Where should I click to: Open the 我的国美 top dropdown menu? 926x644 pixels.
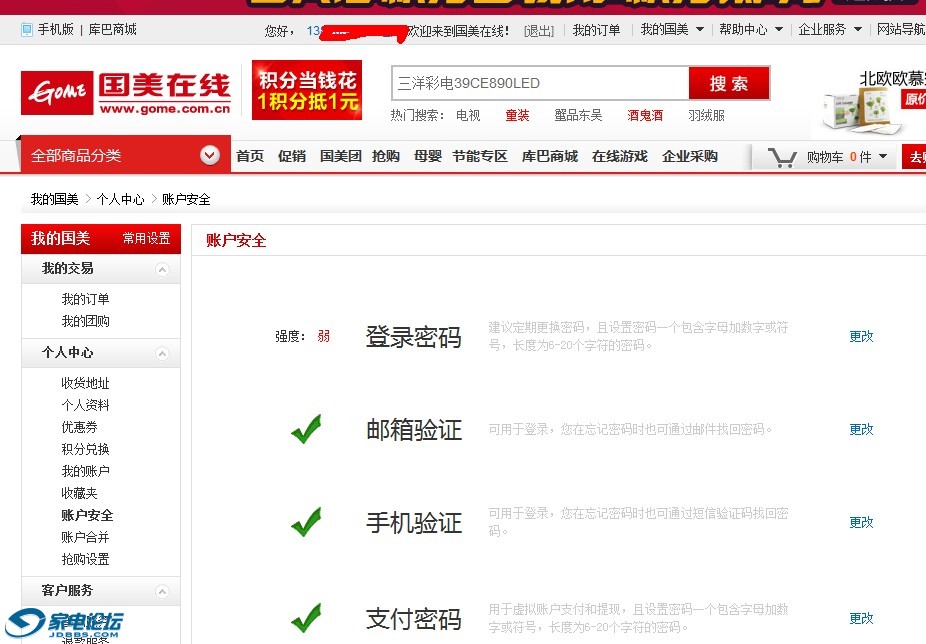pyautogui.click(x=672, y=30)
